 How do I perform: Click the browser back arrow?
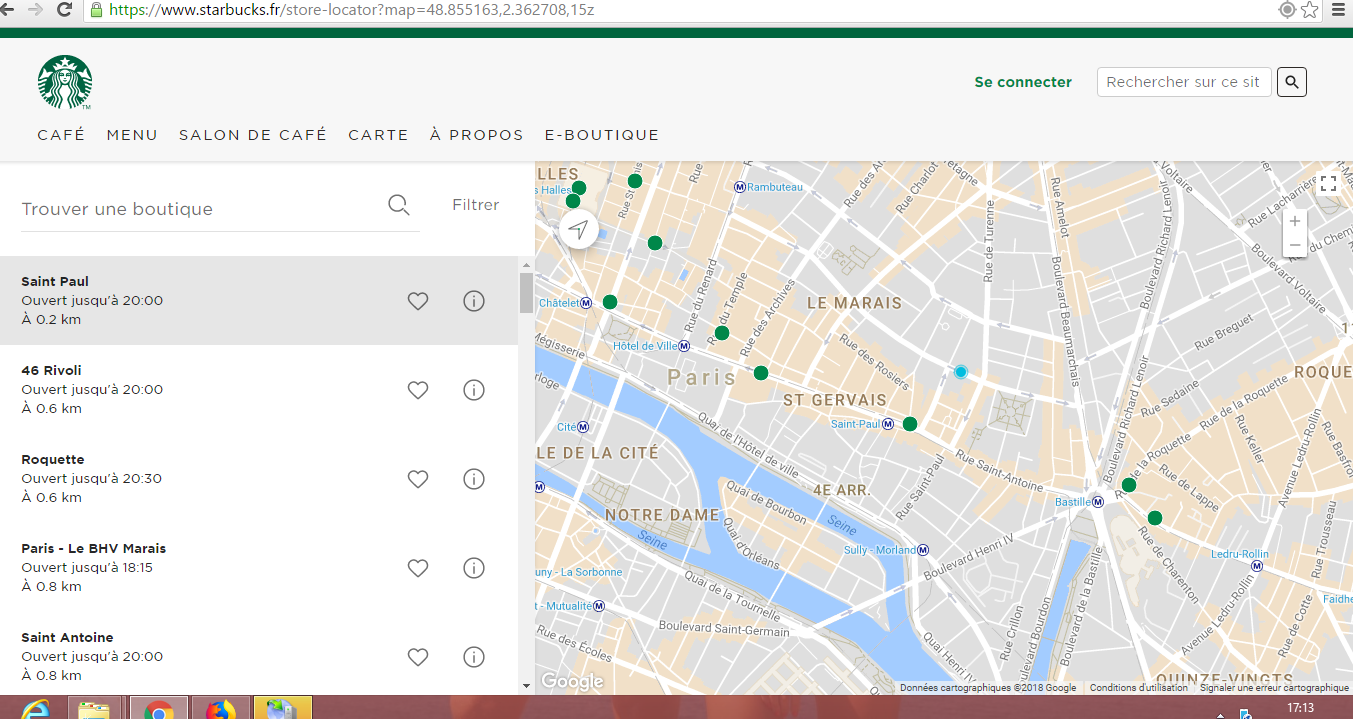click(9, 10)
